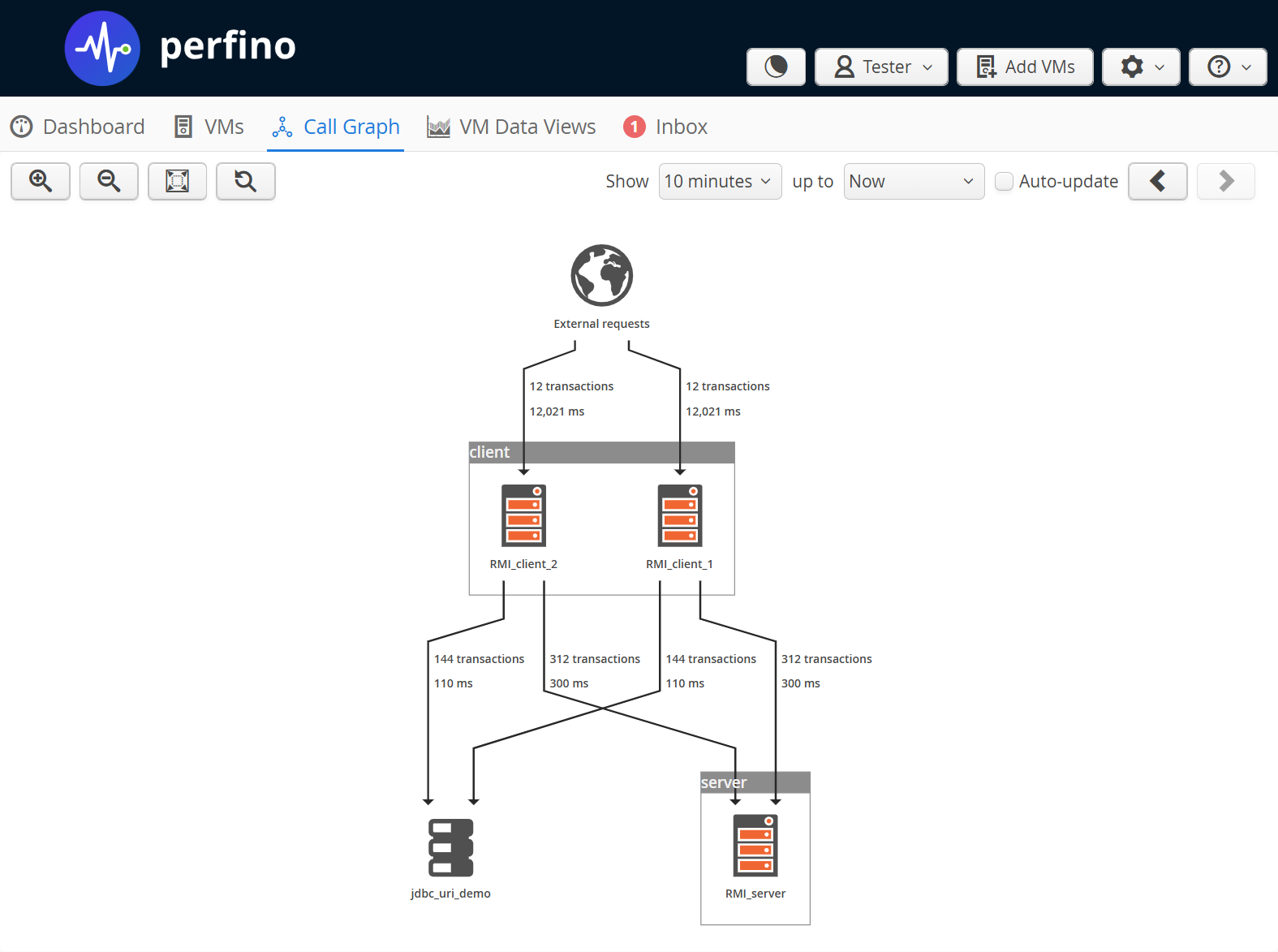Select the External requests globe node
The height and width of the screenshot is (952, 1278).
point(601,275)
